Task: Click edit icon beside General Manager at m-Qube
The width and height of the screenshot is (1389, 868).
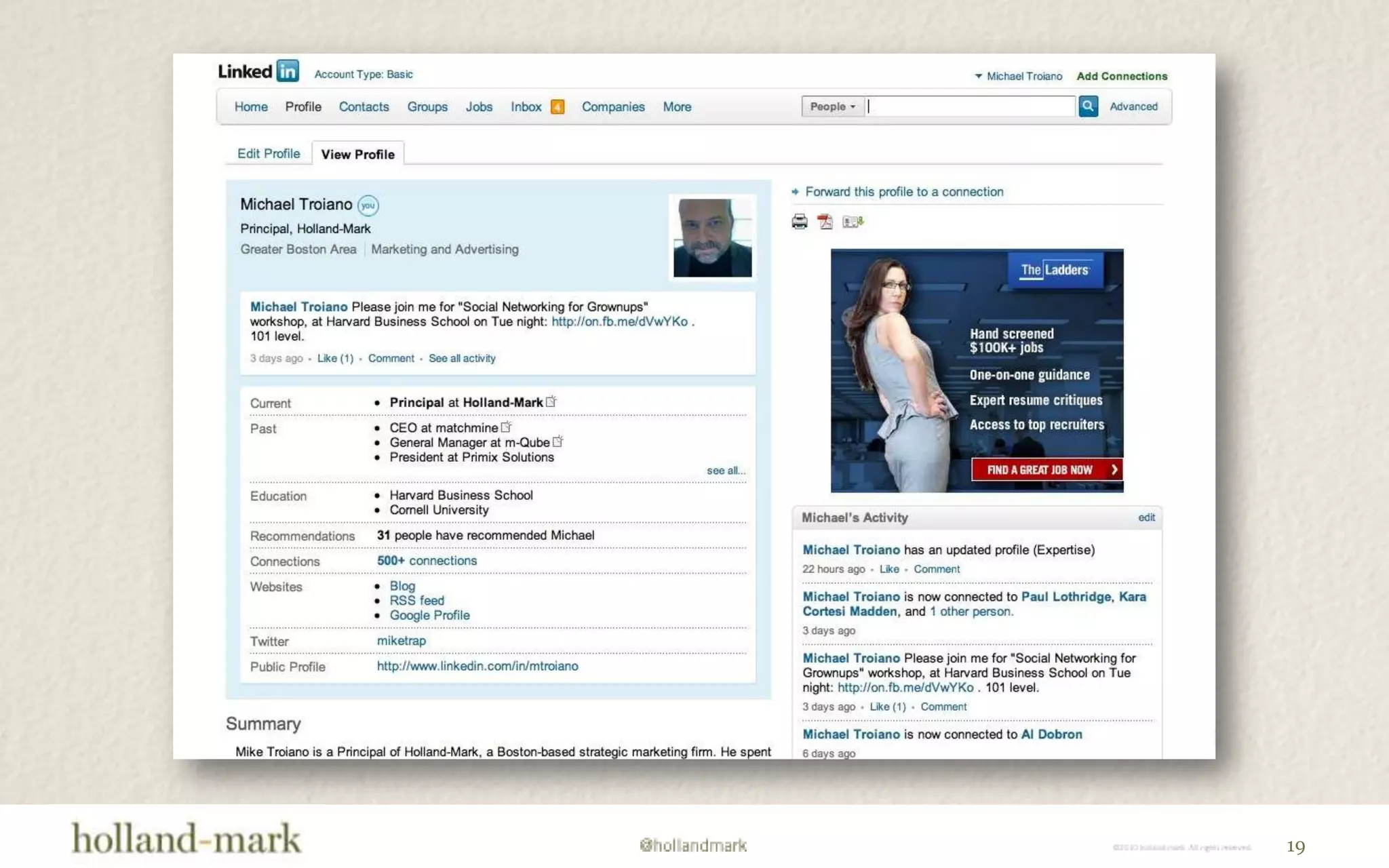Action: 557,441
